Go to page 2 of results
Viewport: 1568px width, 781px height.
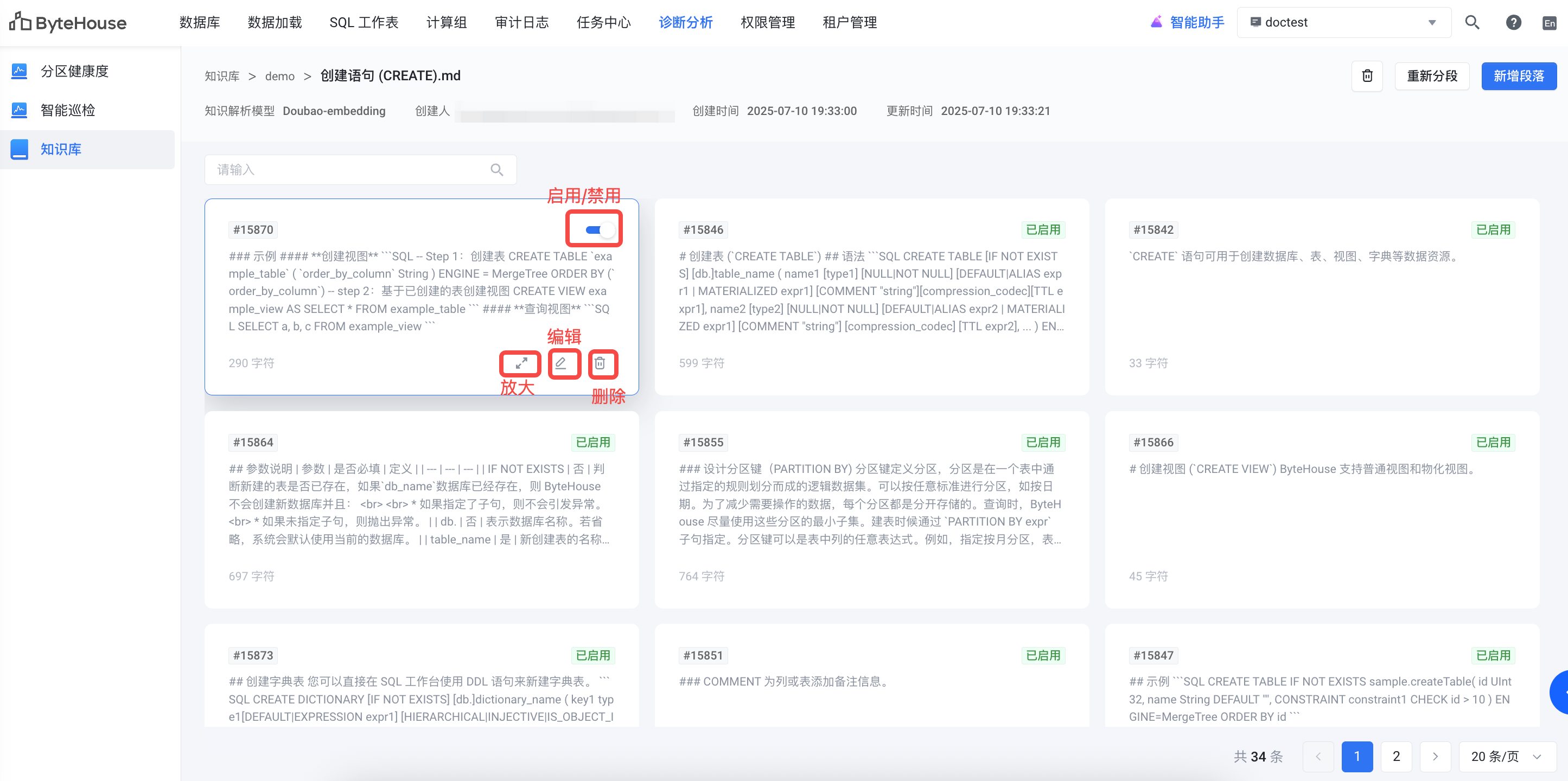coord(1396,756)
